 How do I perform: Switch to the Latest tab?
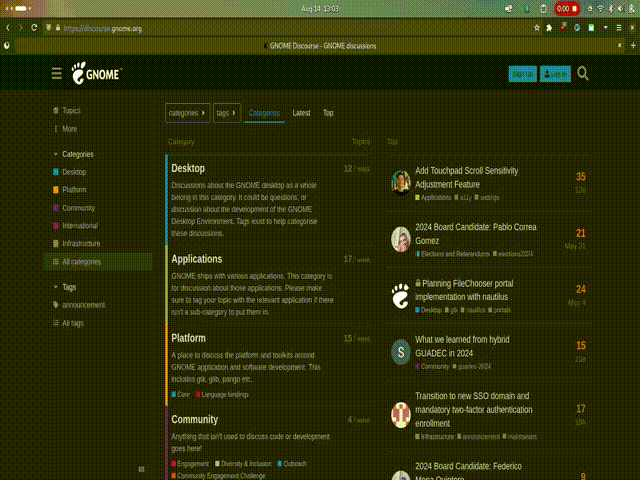tap(301, 113)
